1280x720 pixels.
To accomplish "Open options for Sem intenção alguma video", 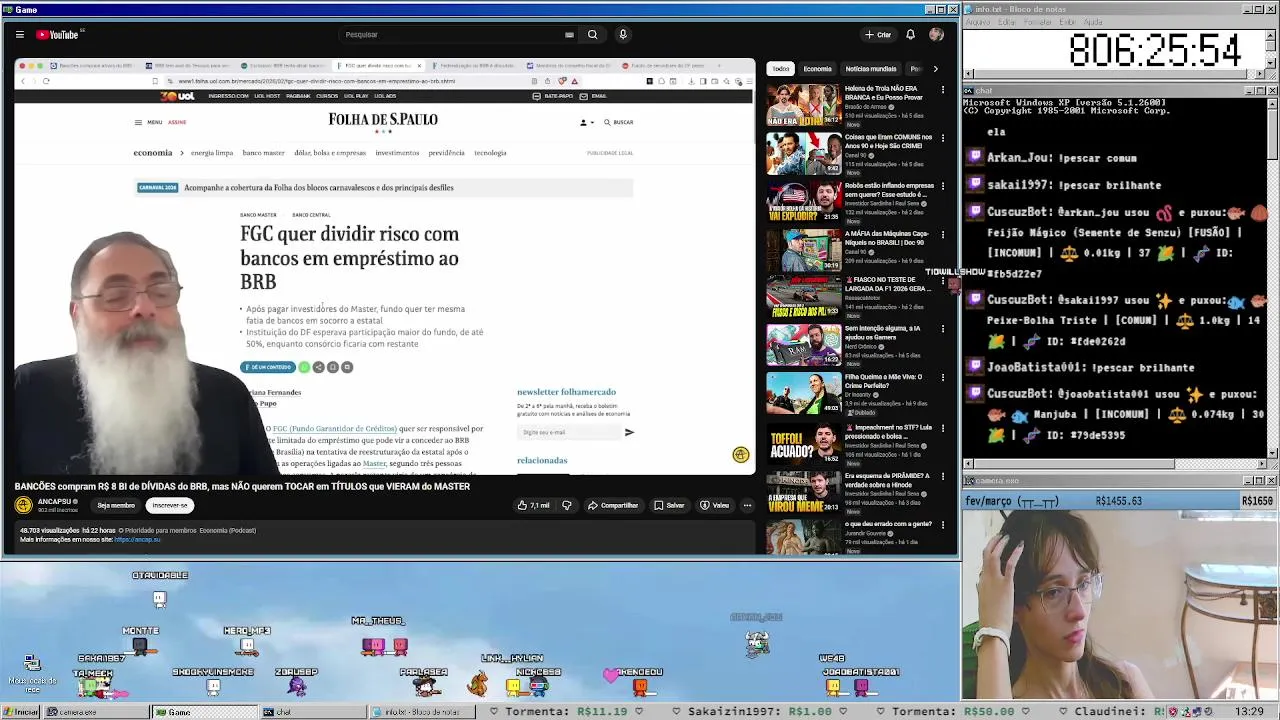I will point(942,329).
